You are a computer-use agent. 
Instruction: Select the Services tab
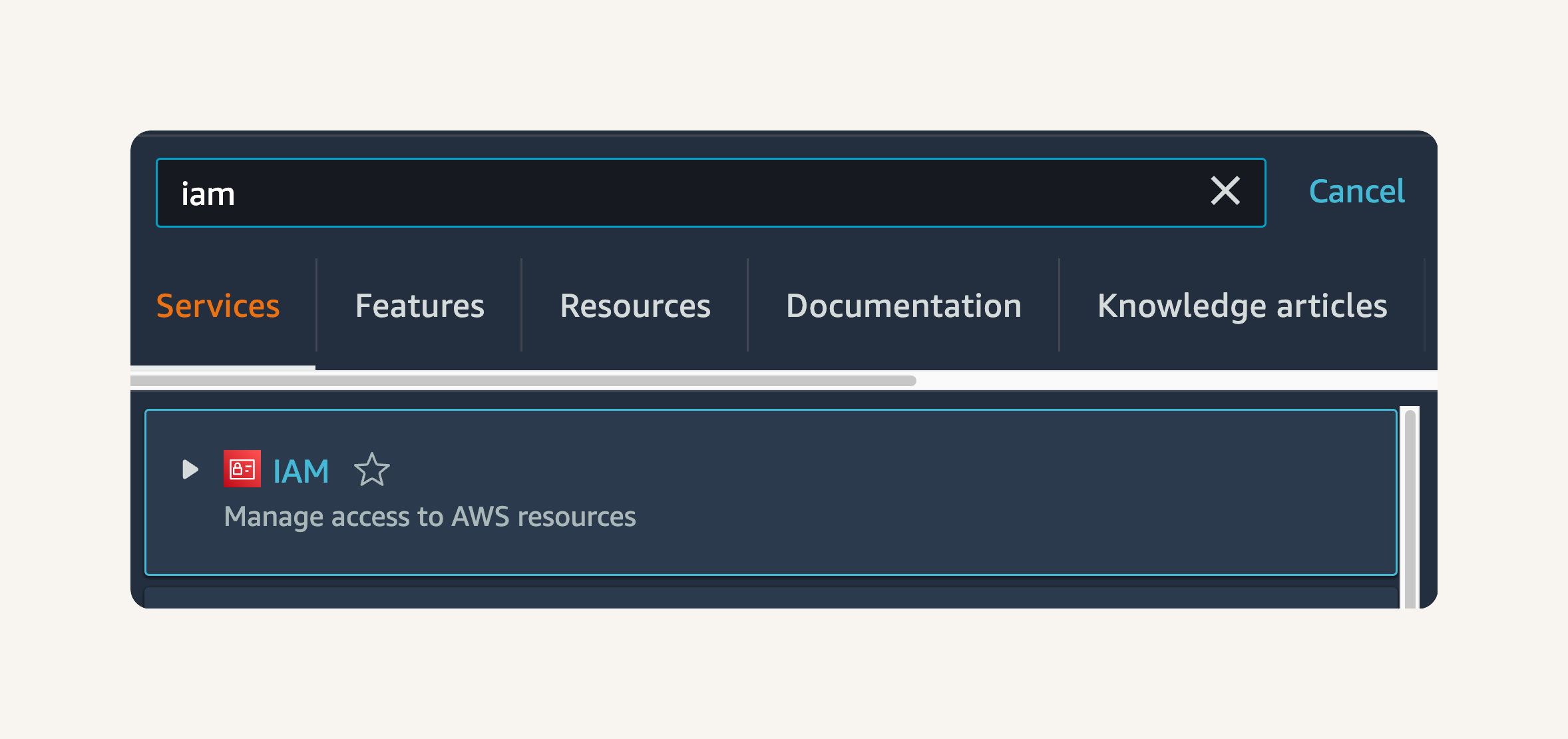tap(218, 306)
